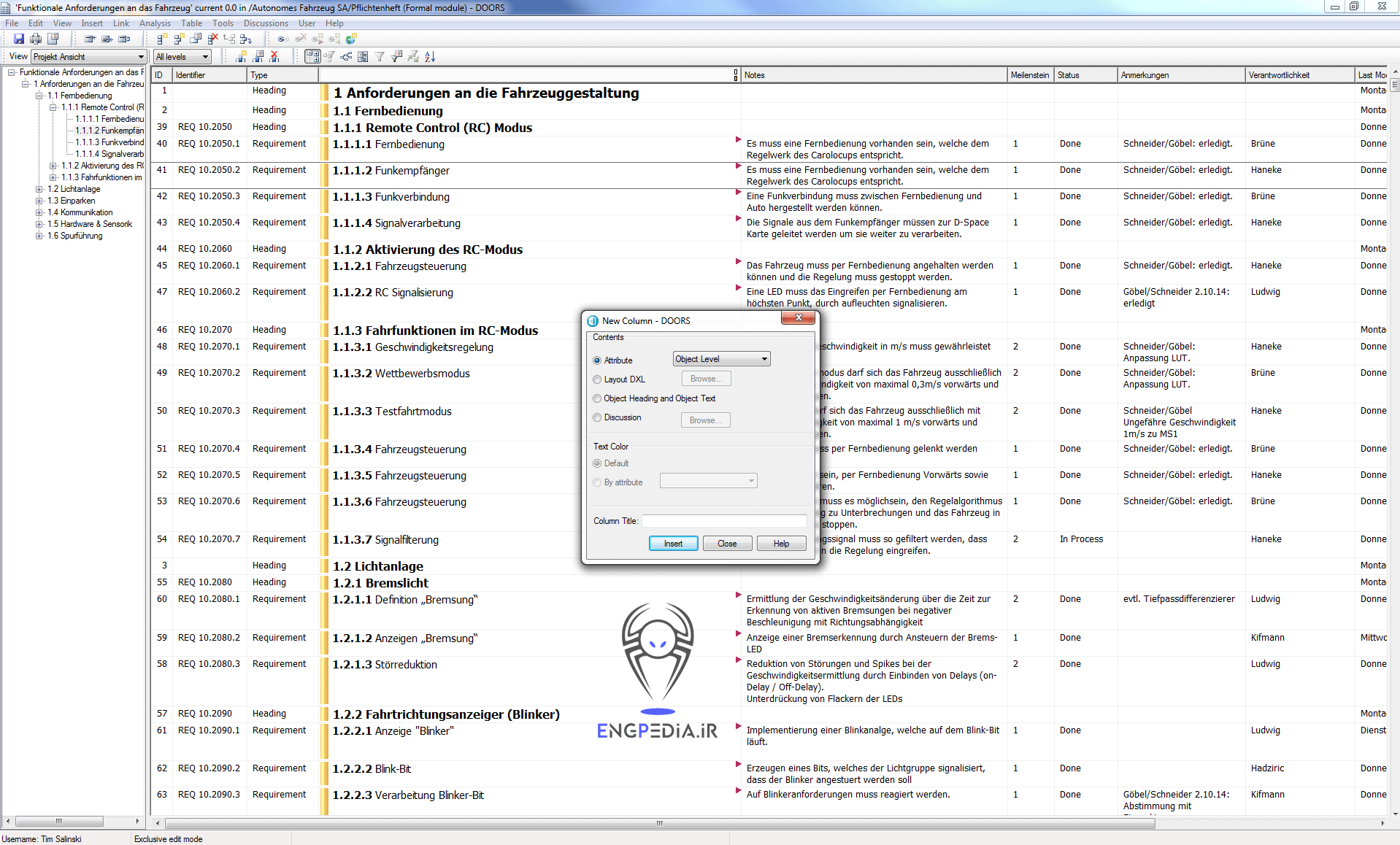Click the Help button in New Column dialog
The width and height of the screenshot is (1400, 845).
tap(781, 544)
